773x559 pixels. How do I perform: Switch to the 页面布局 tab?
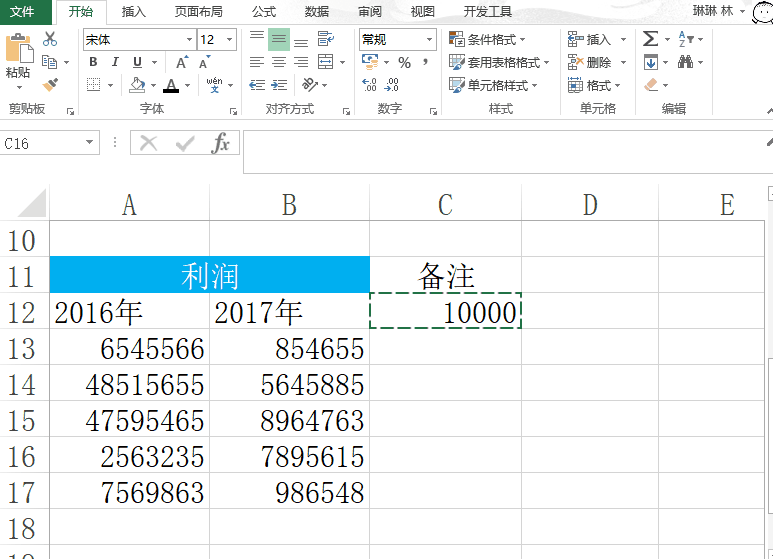(199, 11)
